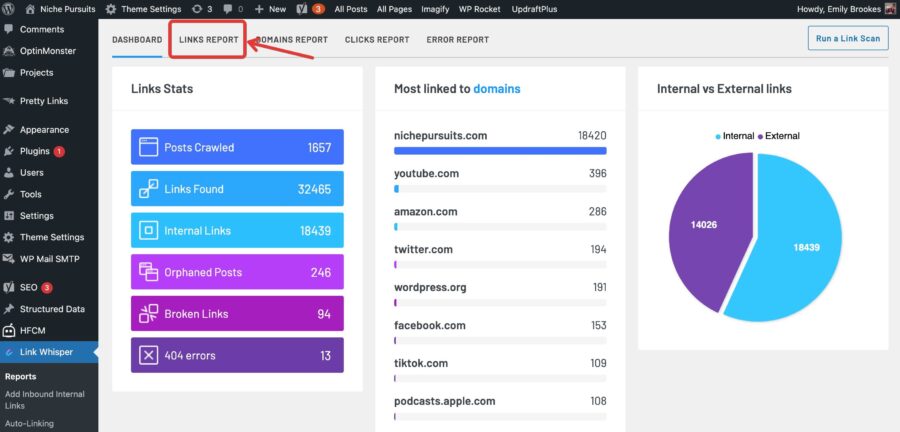
Task: Open Projects in the sidebar
Action: point(36,73)
